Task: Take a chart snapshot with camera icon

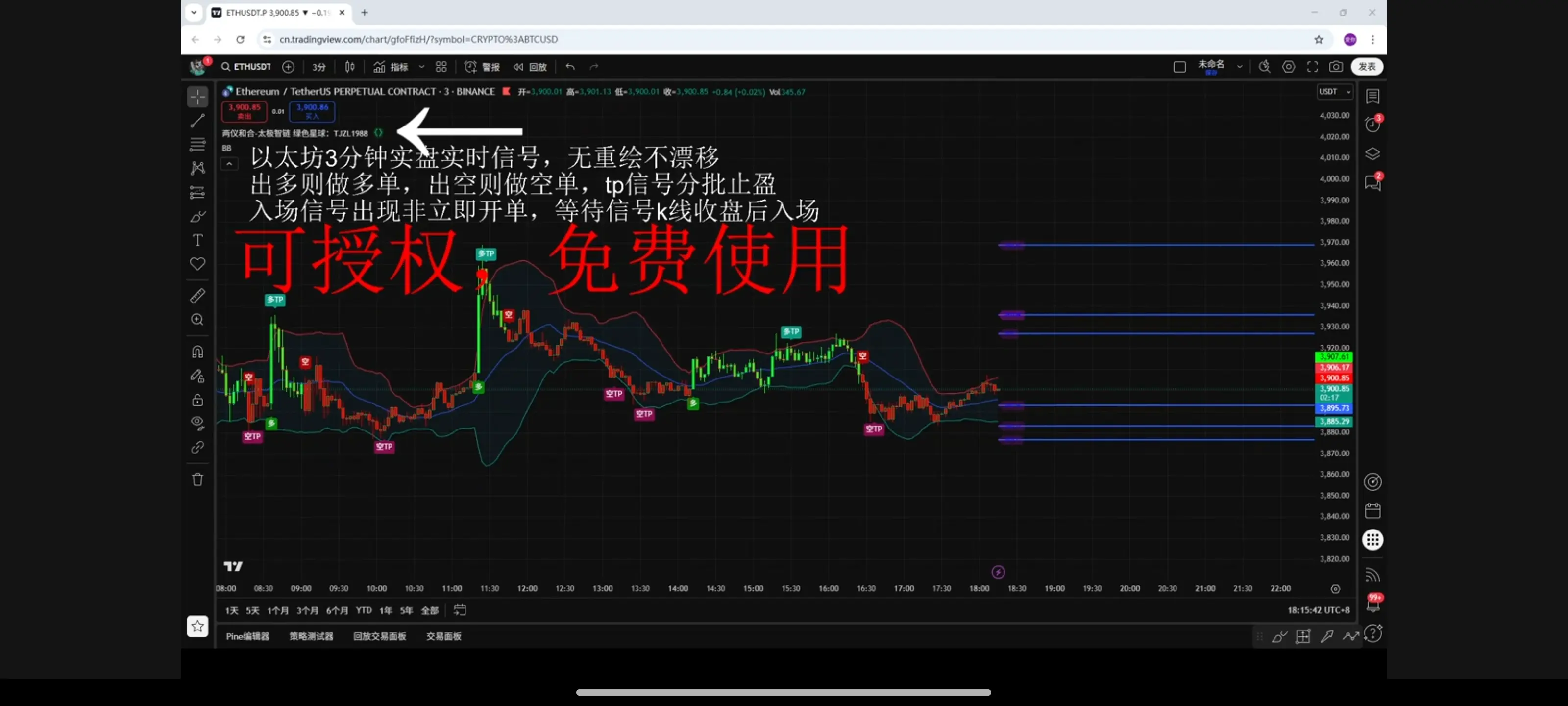Action: [1336, 67]
